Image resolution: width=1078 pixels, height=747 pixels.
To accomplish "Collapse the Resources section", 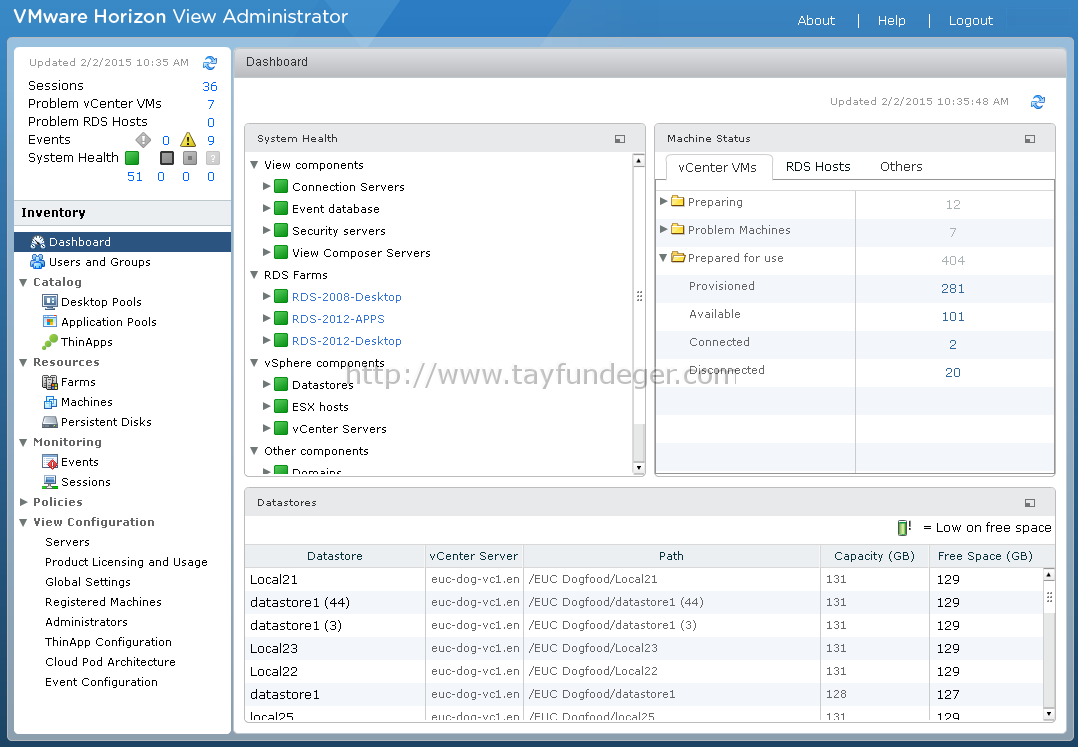I will point(23,363).
